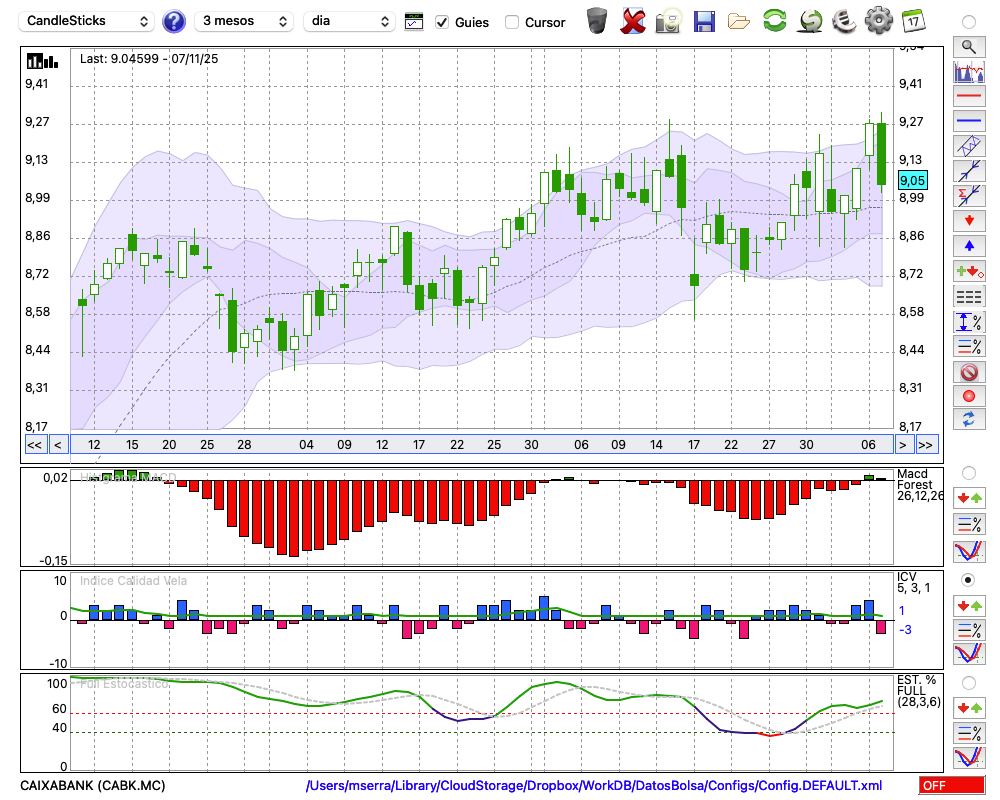Click the 9,05 current price label
The width and height of the screenshot is (1000, 800).
point(913,181)
